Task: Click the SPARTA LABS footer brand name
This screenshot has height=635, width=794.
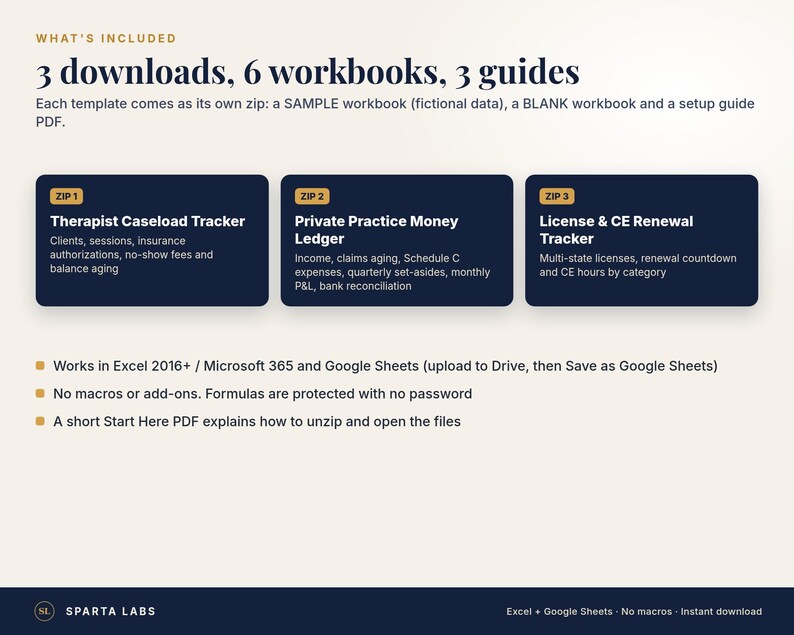Action: coord(111,611)
